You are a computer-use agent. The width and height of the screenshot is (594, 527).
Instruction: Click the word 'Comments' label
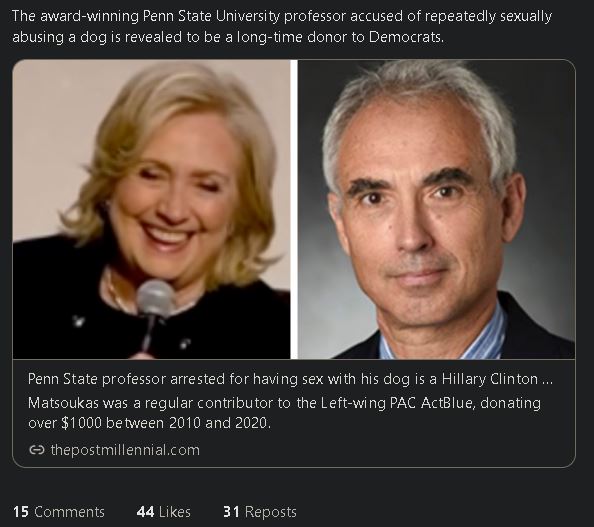(69, 511)
